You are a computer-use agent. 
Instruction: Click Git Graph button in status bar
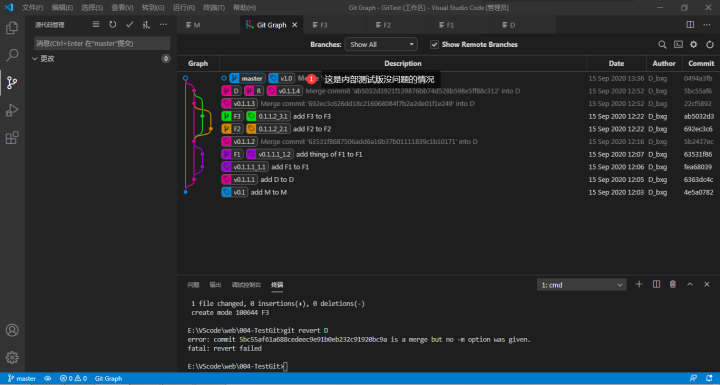[108, 379]
